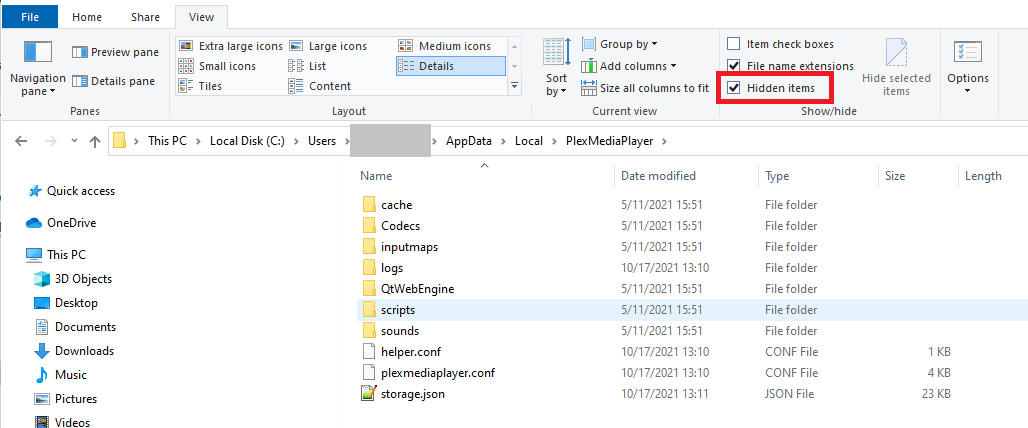Open the Navigation pane menu
Screen dimensions: 1028x428
pos(37,68)
